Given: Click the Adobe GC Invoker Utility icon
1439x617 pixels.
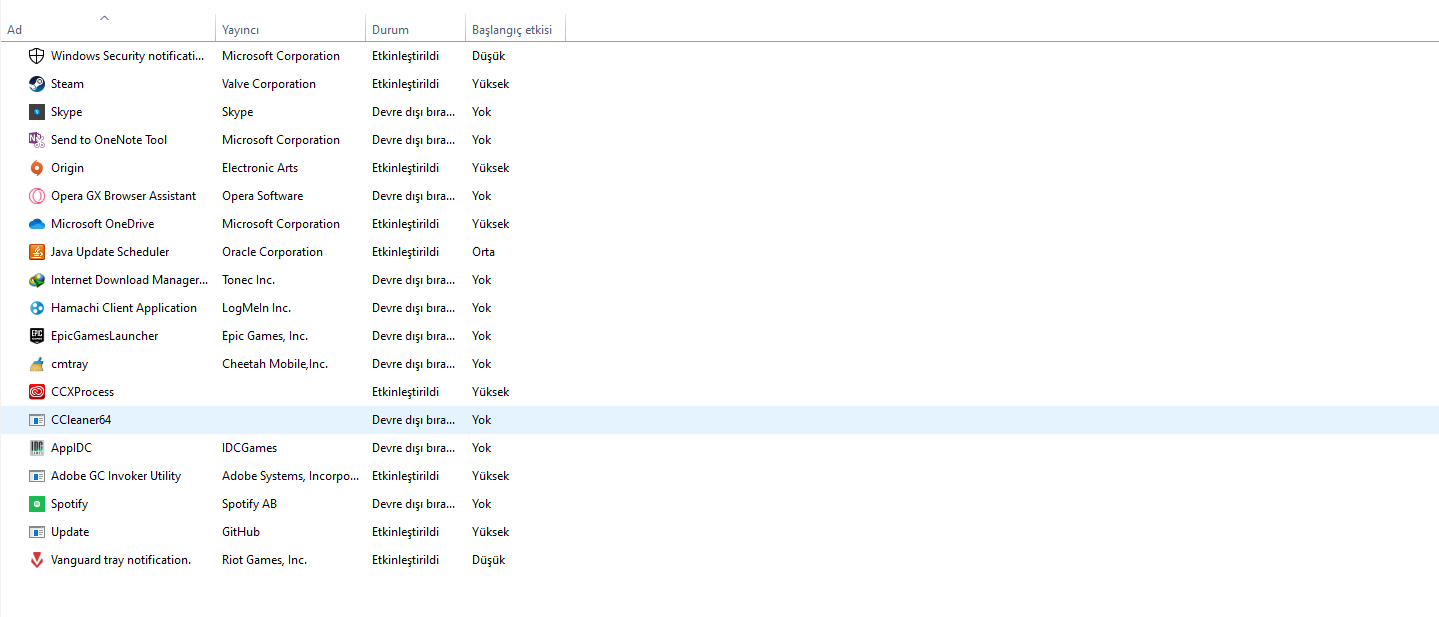Looking at the screenshot, I should [x=37, y=476].
